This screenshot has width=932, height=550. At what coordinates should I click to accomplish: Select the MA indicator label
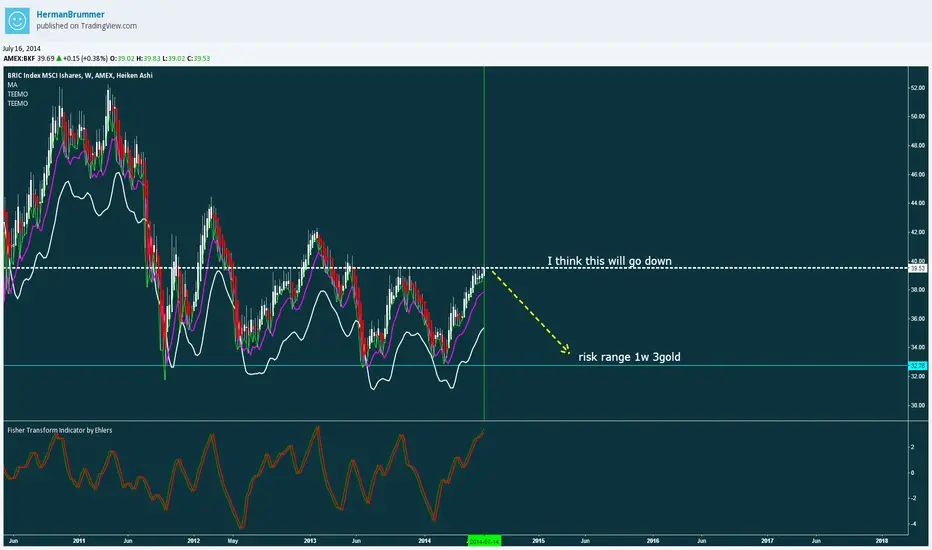[x=12, y=85]
